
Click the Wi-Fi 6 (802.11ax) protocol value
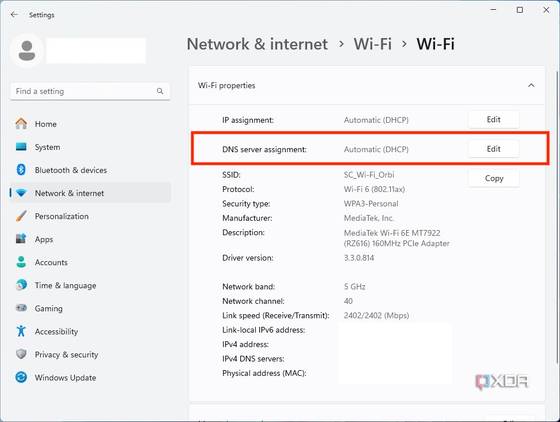[374, 189]
